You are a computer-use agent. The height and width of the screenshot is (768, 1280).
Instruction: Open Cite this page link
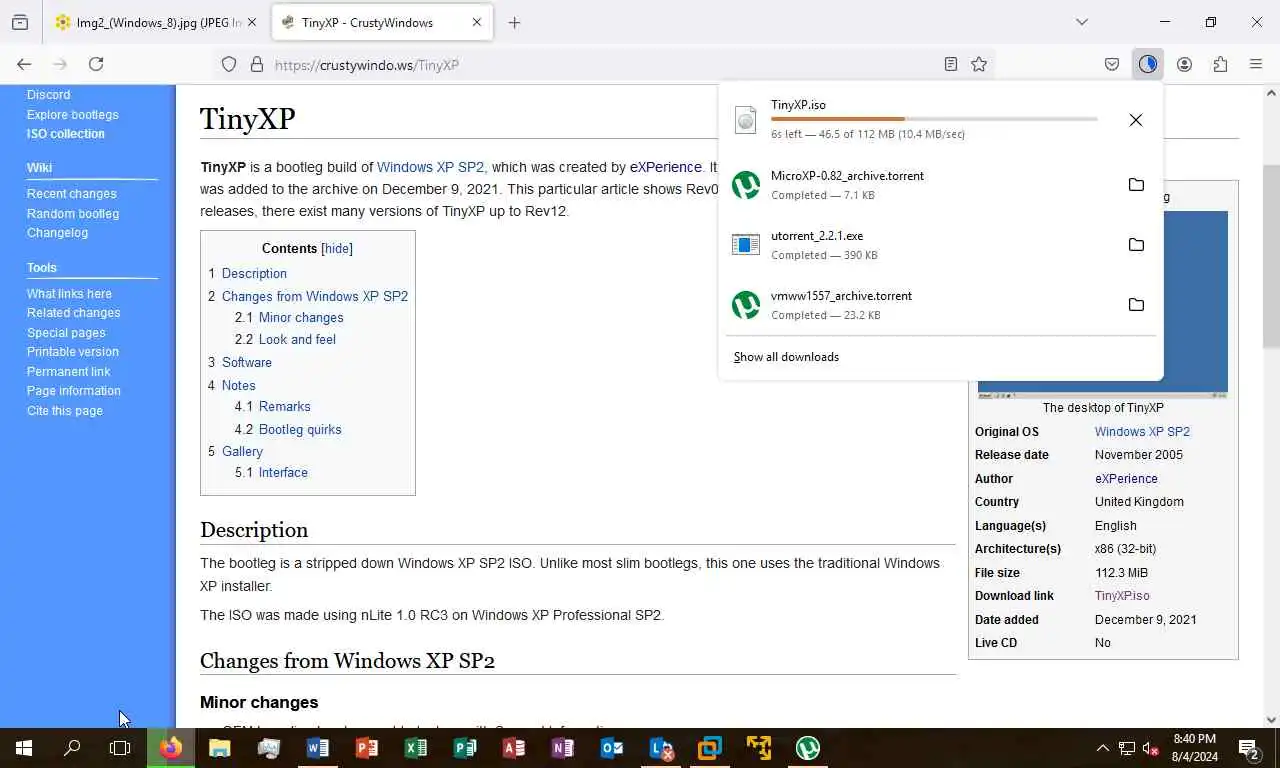point(64,411)
